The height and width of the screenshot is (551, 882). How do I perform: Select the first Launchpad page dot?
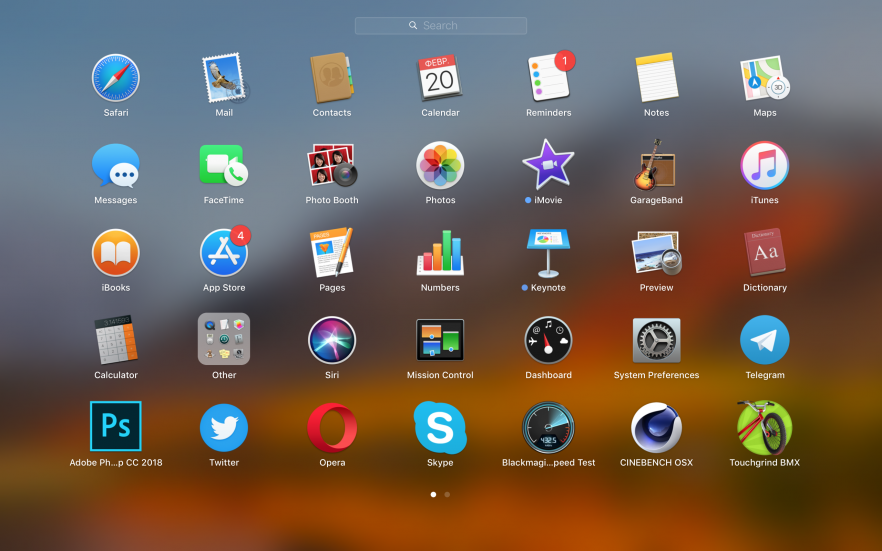click(433, 495)
